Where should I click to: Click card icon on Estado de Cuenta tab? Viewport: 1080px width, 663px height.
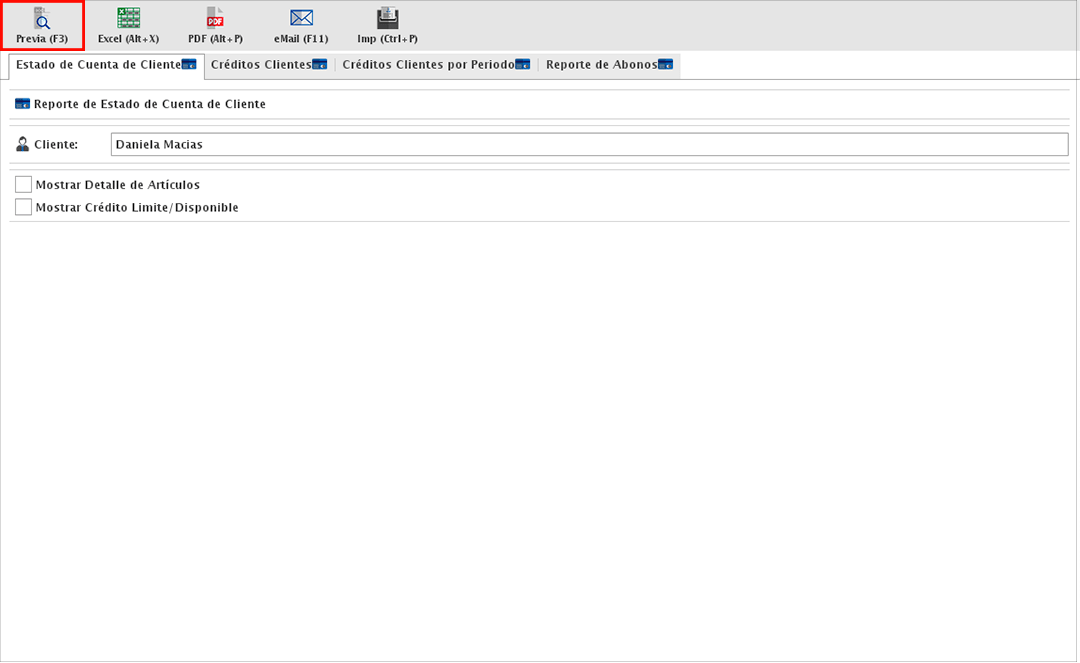coord(189,65)
